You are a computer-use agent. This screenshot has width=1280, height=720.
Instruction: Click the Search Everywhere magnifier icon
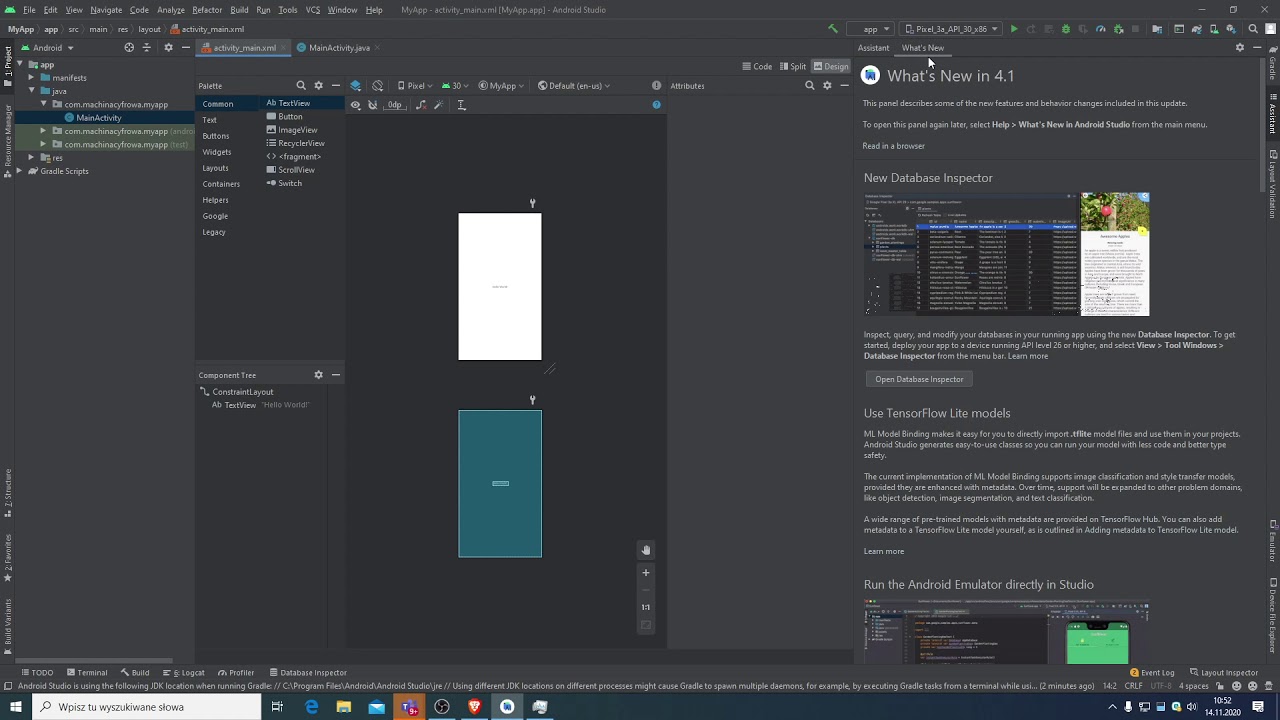(1253, 29)
